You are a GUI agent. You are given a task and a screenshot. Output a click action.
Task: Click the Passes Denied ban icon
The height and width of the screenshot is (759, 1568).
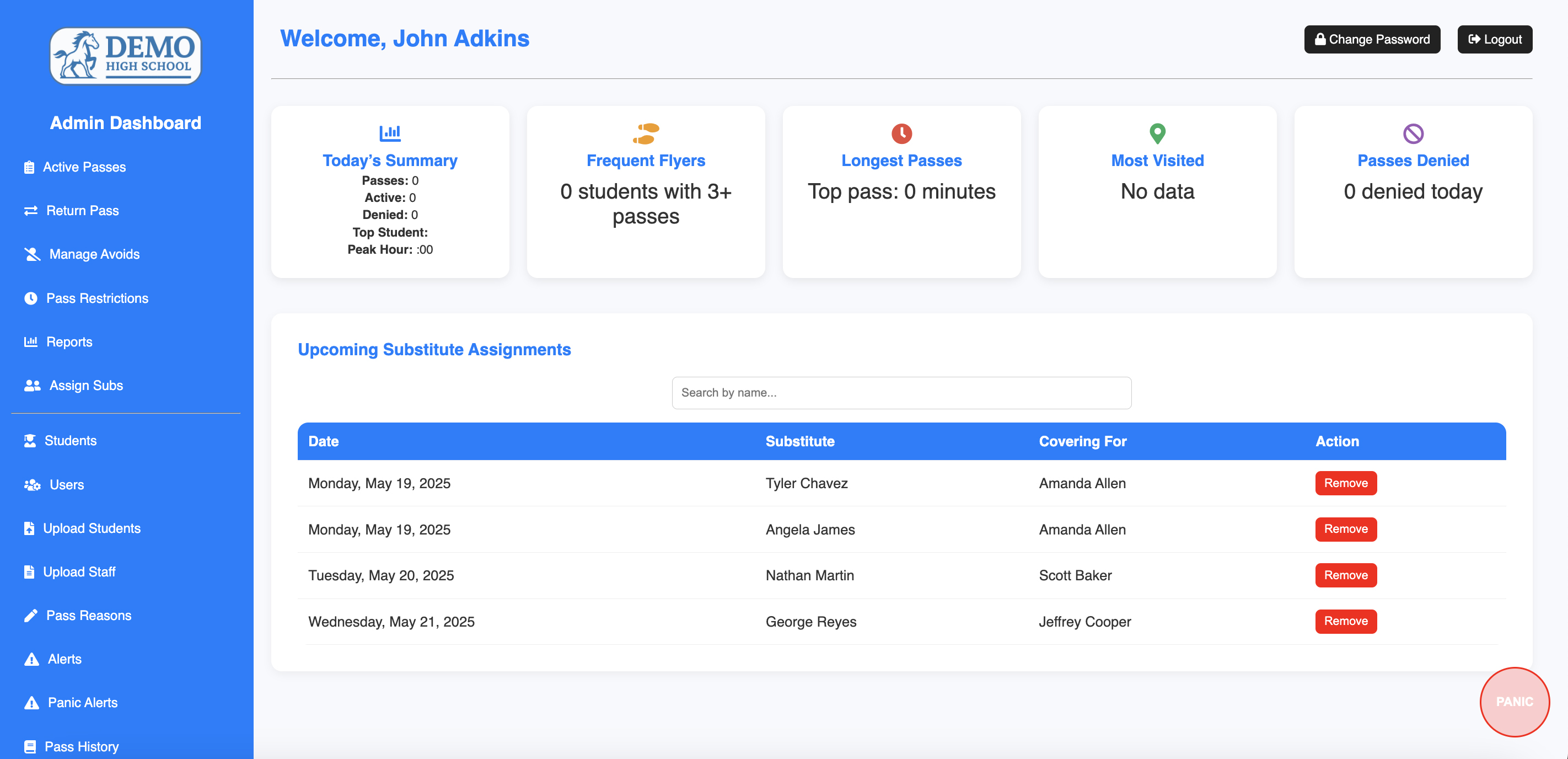click(1413, 133)
